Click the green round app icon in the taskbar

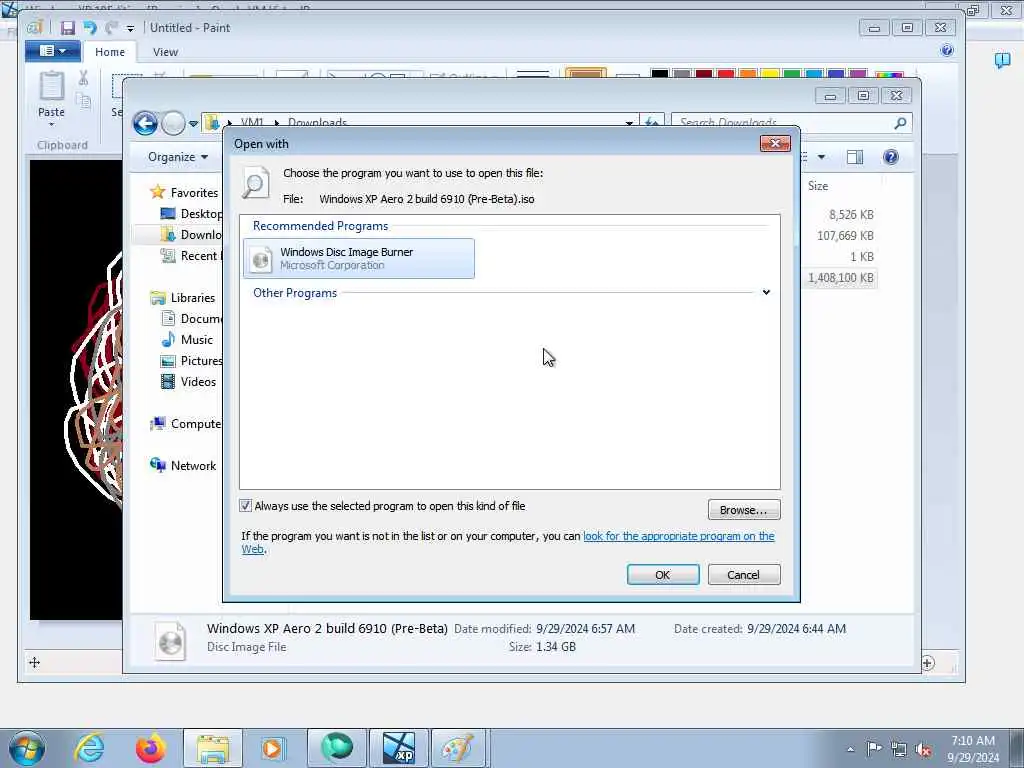[336, 748]
